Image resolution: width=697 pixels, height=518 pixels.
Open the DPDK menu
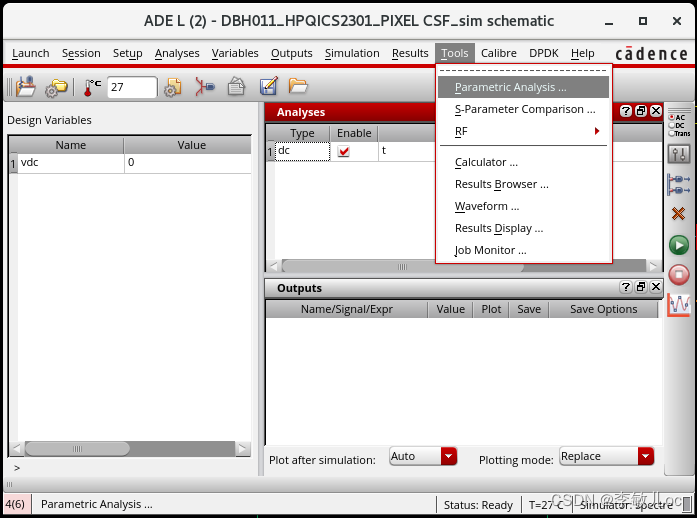coord(543,53)
